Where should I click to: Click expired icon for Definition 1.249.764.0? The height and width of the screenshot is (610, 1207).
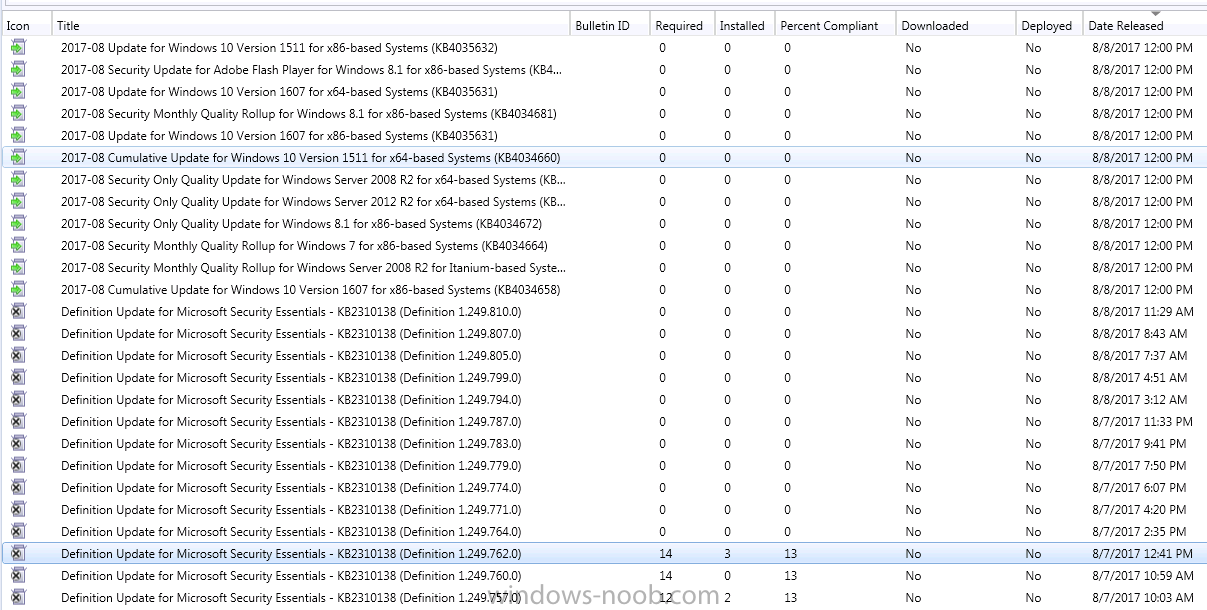(18, 531)
